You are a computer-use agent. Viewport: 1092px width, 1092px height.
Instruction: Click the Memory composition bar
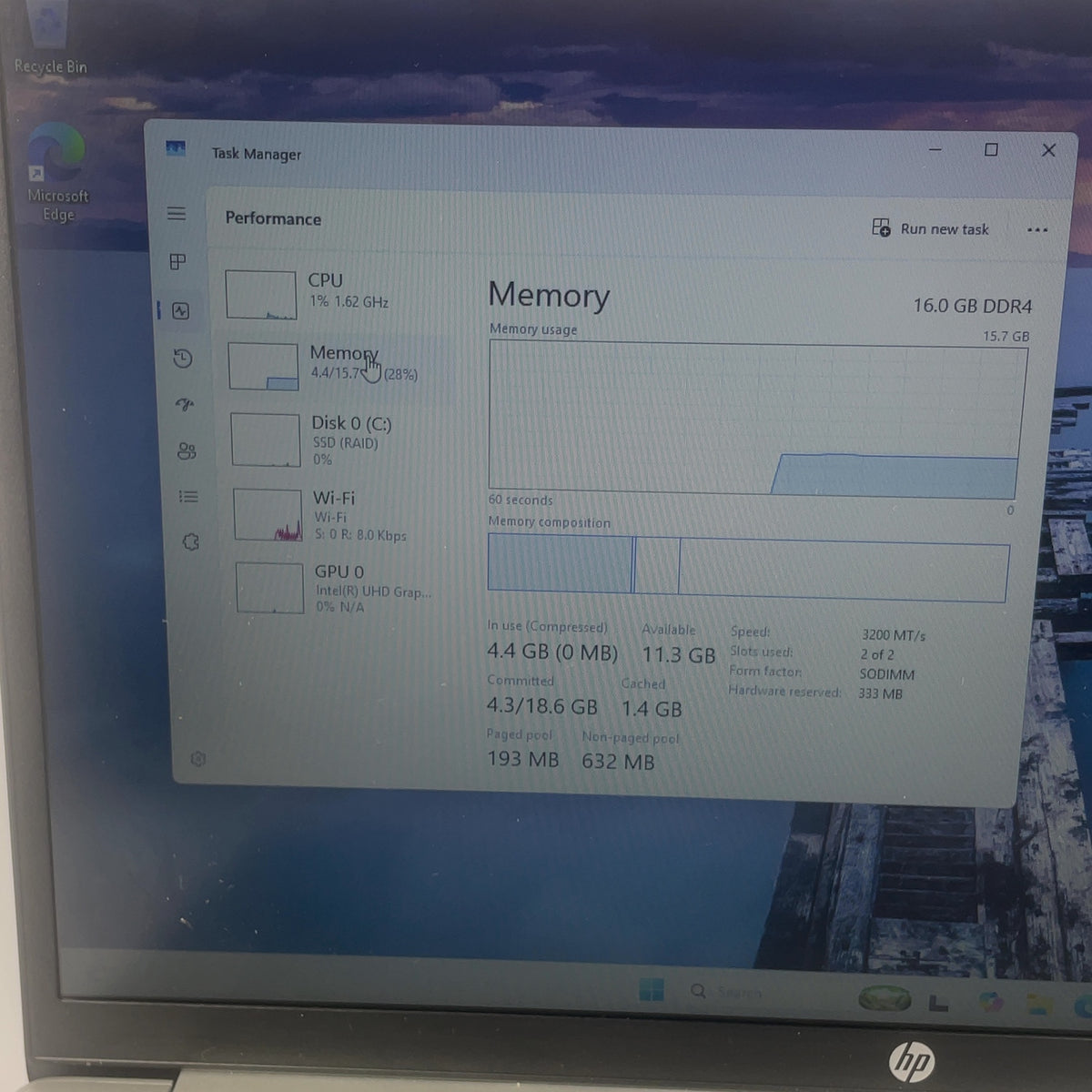pos(748,568)
